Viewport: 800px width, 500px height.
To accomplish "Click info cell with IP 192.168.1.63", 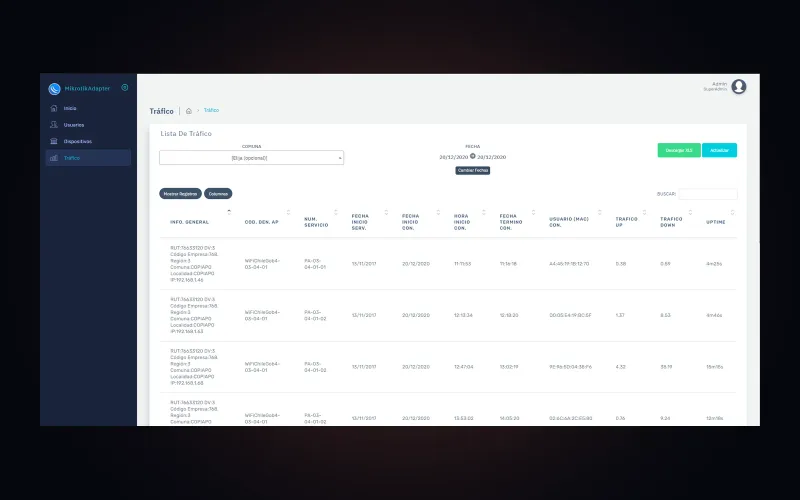I will pyautogui.click(x=194, y=315).
